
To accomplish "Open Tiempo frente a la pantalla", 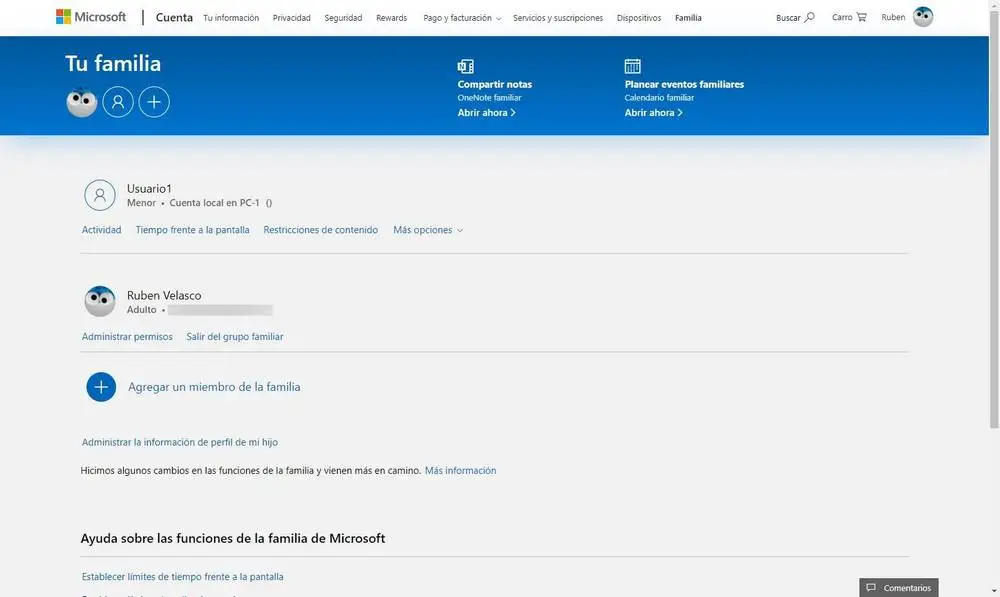I will click(x=193, y=230).
